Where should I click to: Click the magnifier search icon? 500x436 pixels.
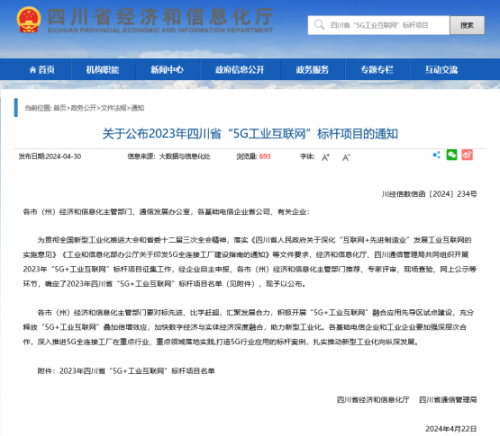click(x=319, y=25)
